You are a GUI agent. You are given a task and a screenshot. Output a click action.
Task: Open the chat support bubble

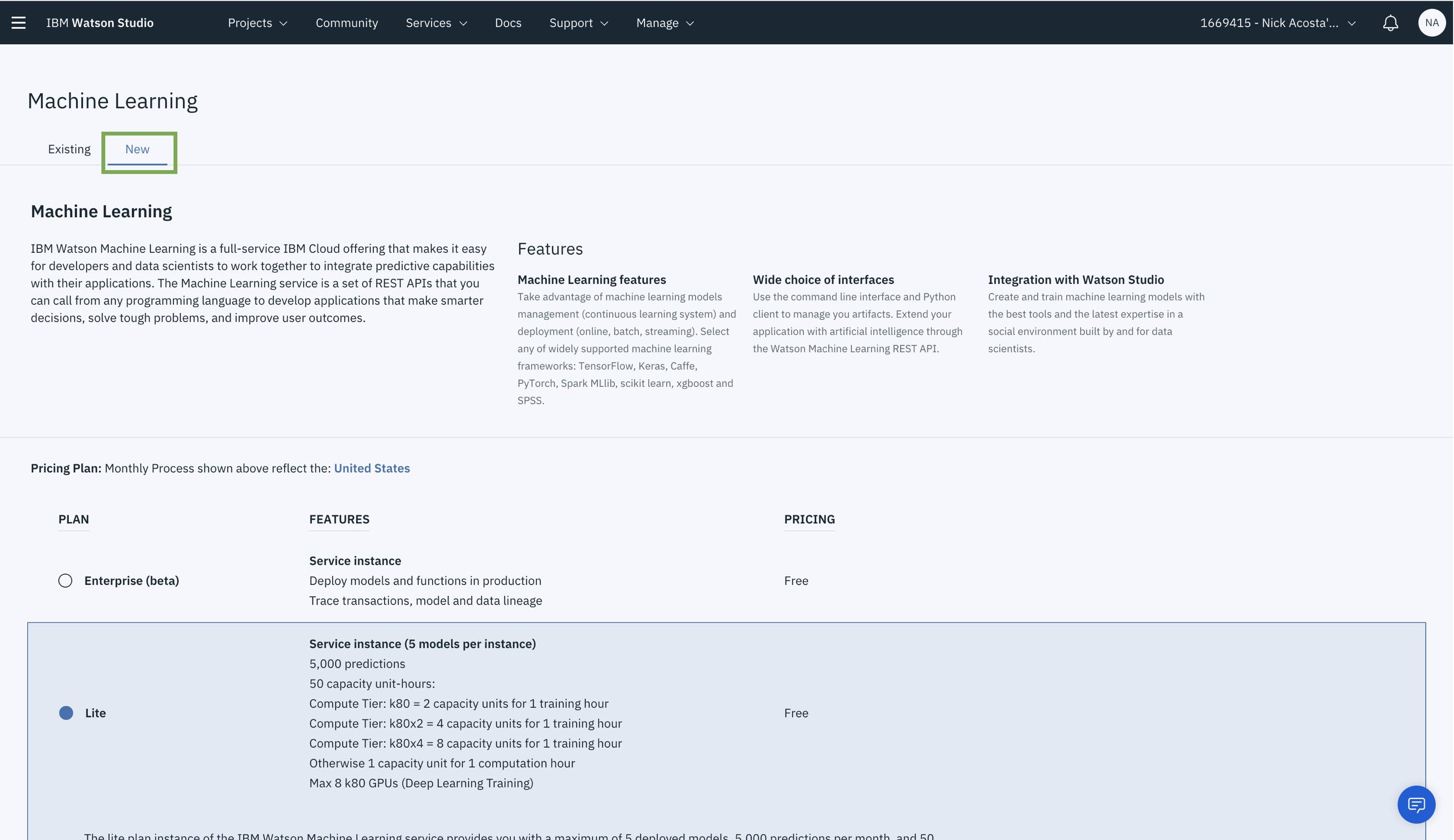tap(1416, 804)
